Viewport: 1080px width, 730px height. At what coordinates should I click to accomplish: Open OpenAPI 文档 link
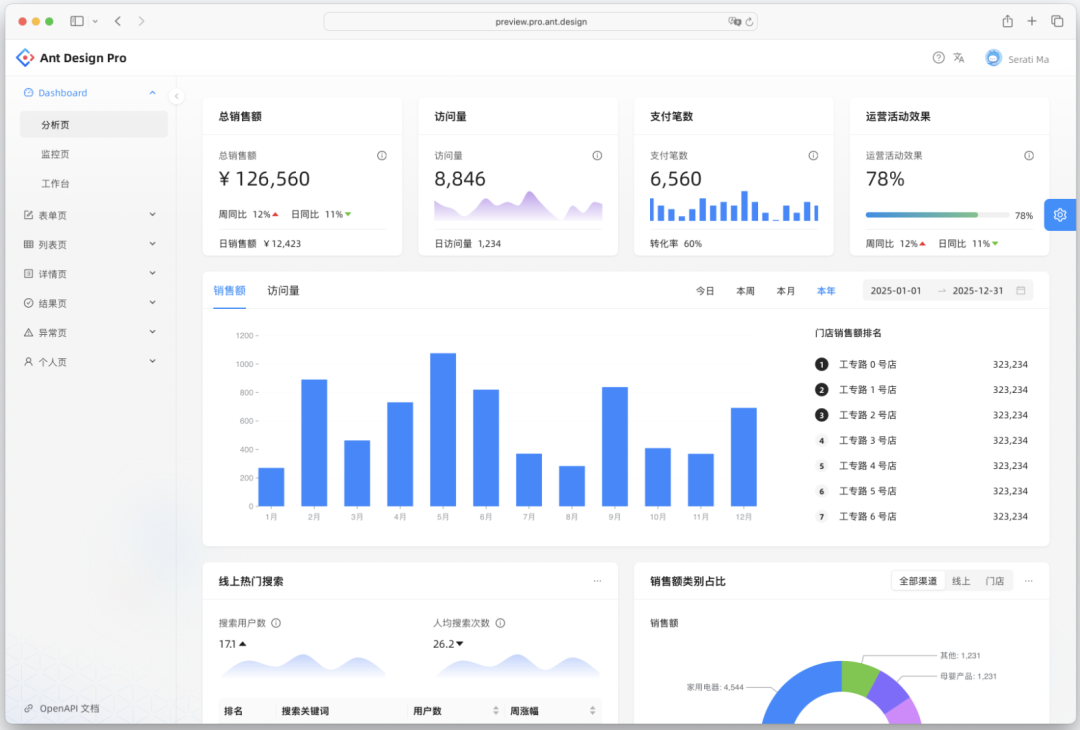pyautogui.click(x=70, y=708)
